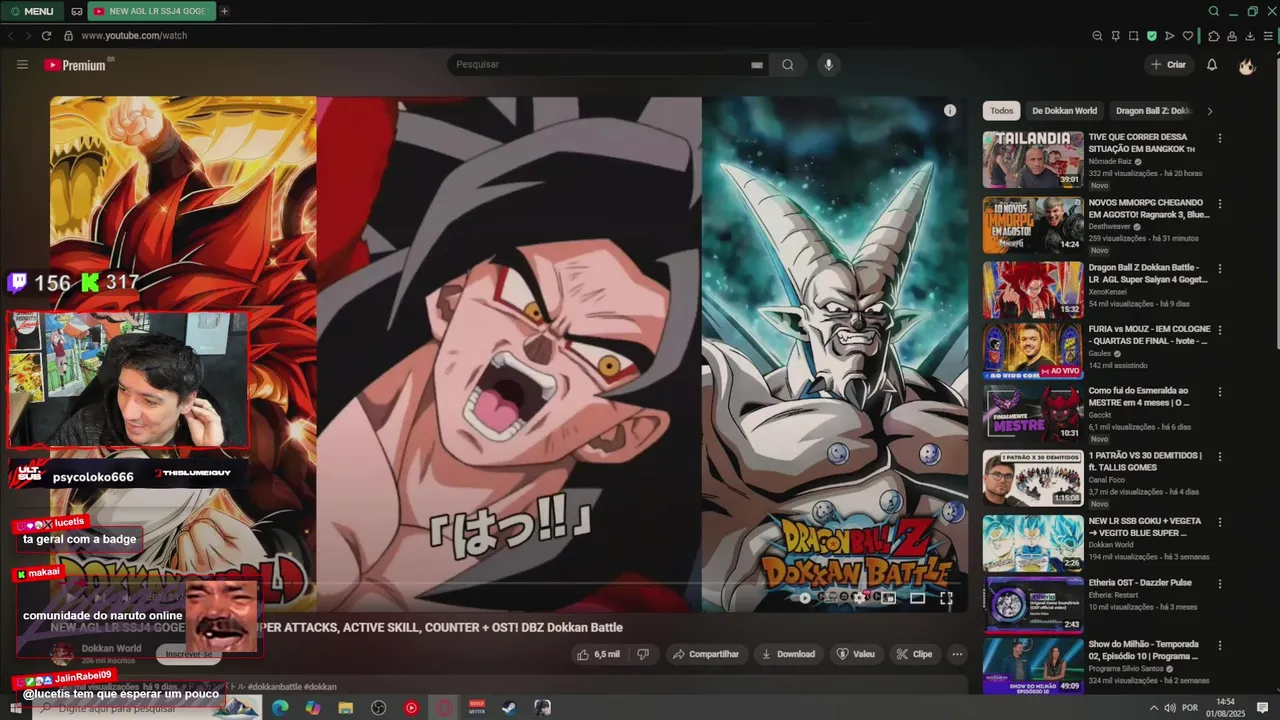Click the Clipe scissors button
The width and height of the screenshot is (1280, 720).
(914, 654)
